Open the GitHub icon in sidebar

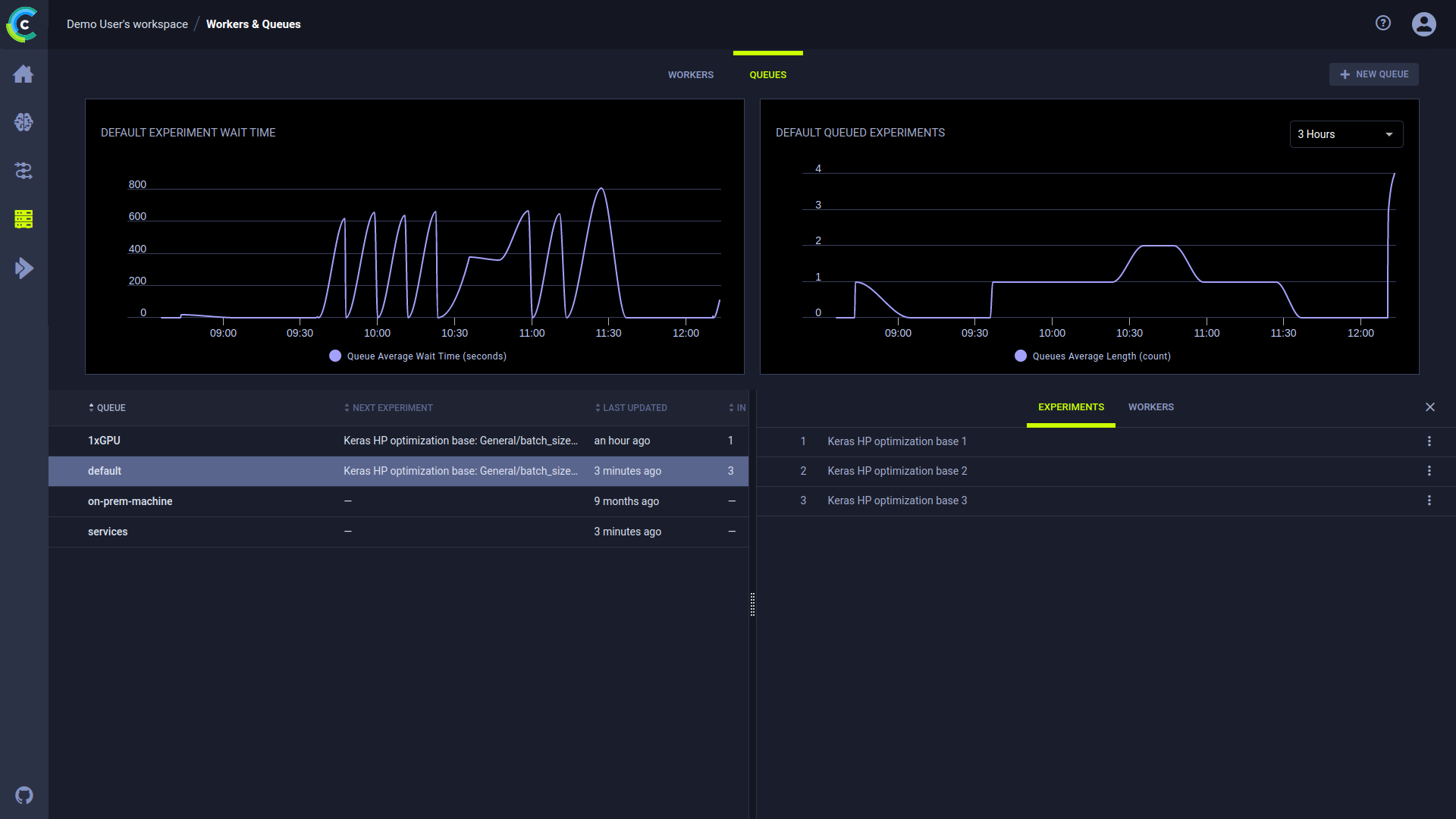(x=24, y=795)
